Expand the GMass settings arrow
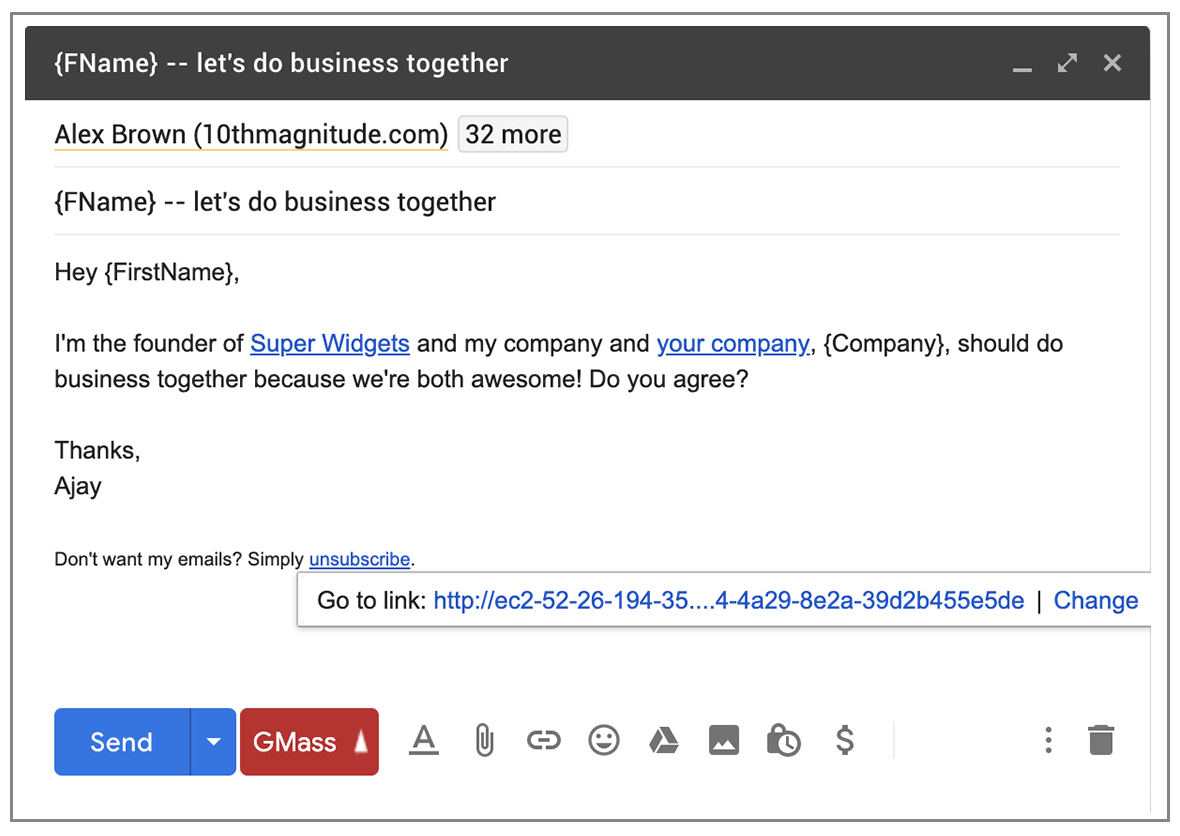The width and height of the screenshot is (1180, 836). pyautogui.click(x=361, y=742)
